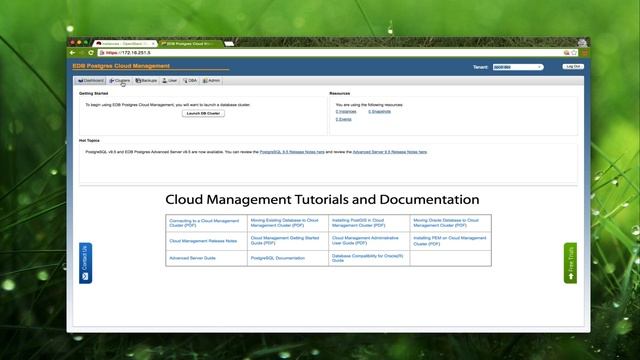Image resolution: width=640 pixels, height=360 pixels.
Task: Open the 0 Snapshots link
Action: pos(380,111)
